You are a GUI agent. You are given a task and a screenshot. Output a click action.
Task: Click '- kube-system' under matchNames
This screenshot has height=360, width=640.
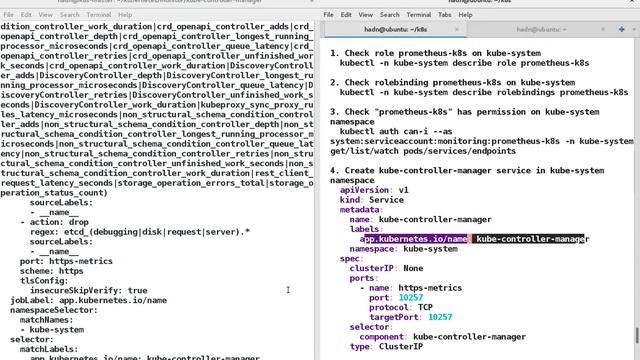click(52, 330)
